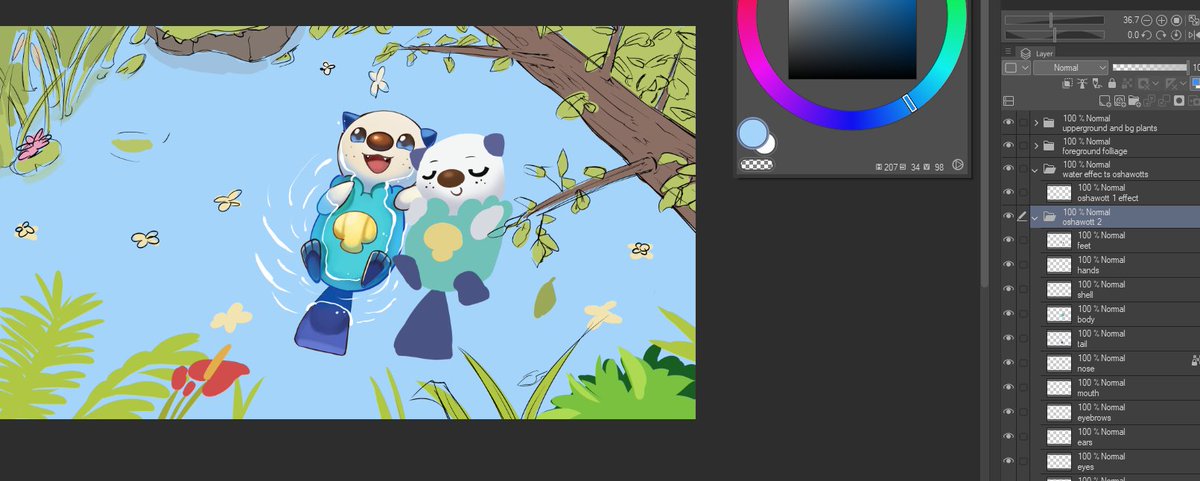Select the tail layer
Viewport: 1200px width, 481px height.
click(x=1115, y=339)
